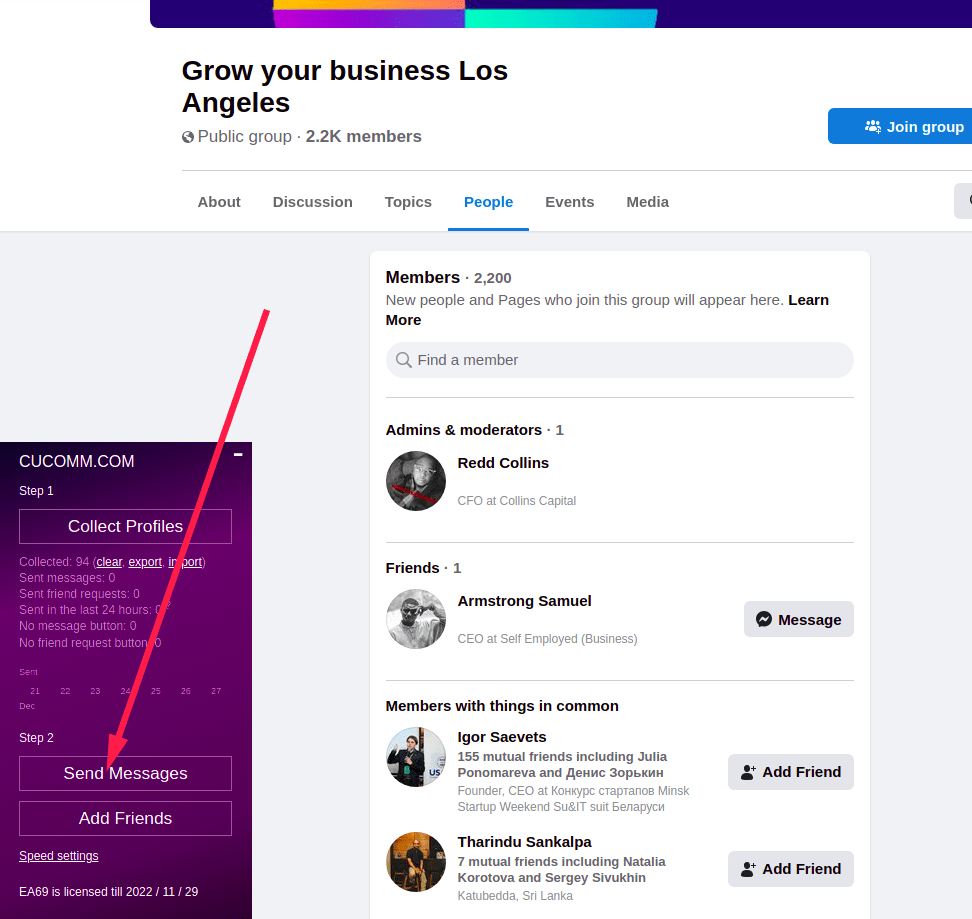Clear collected profiles via the clear link
Screen dimensions: 972x919
[x=108, y=562]
